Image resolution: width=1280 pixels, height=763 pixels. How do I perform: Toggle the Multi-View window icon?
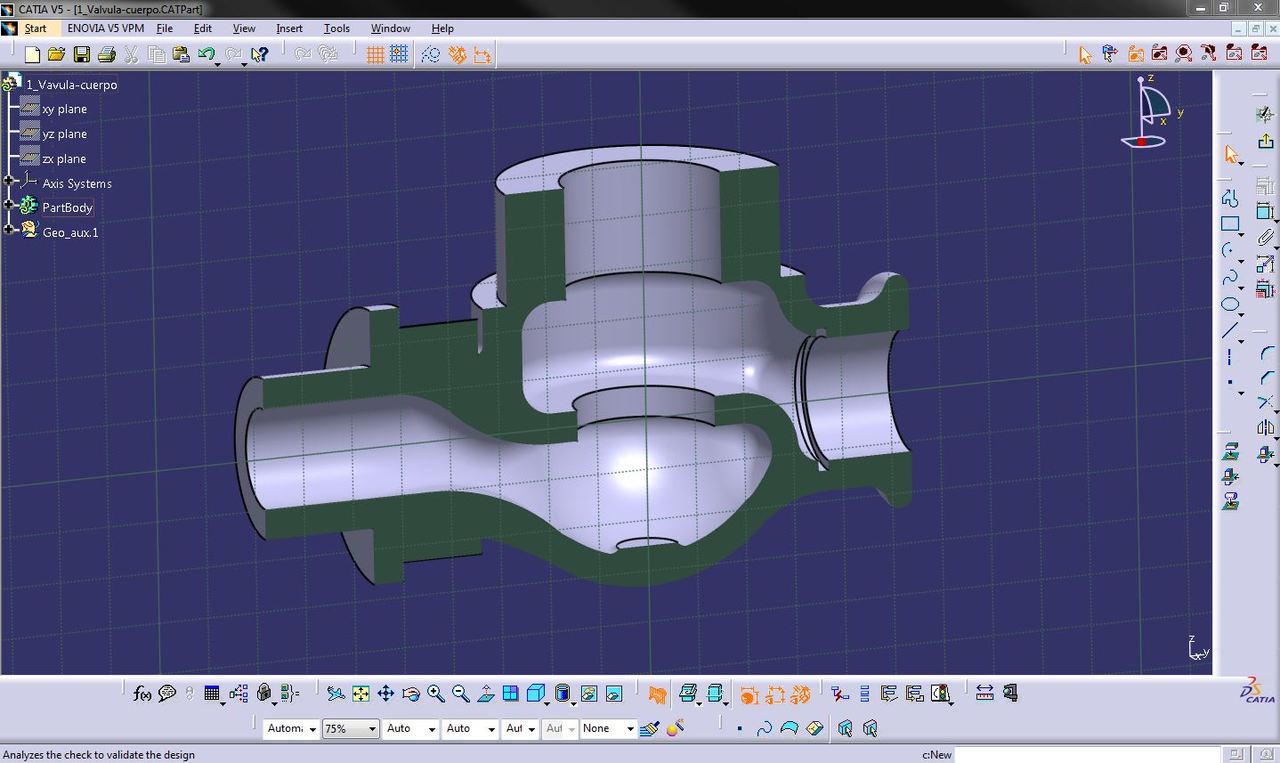pyautogui.click(x=511, y=693)
